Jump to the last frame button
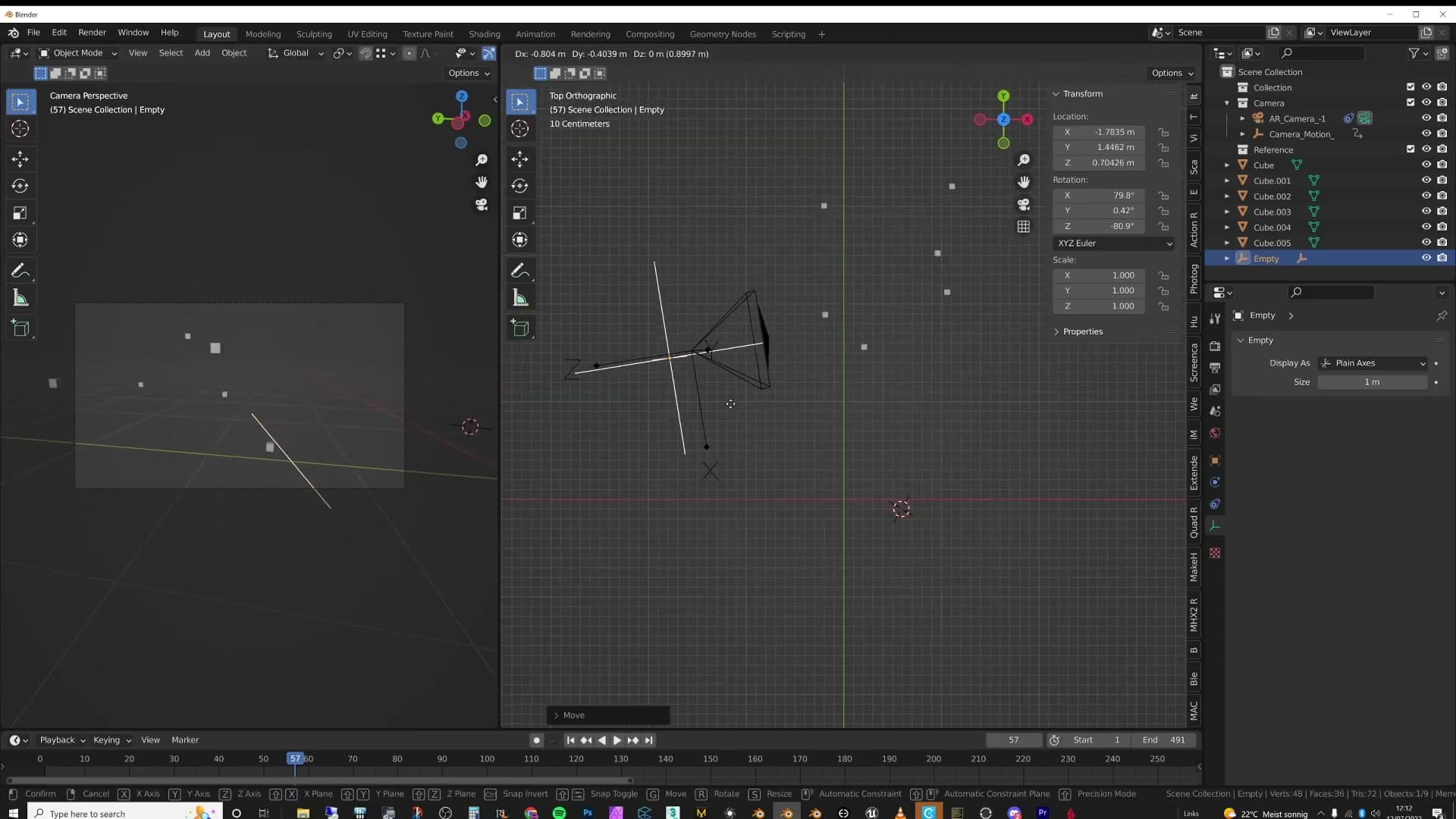This screenshot has width=1456, height=819. coord(649,740)
